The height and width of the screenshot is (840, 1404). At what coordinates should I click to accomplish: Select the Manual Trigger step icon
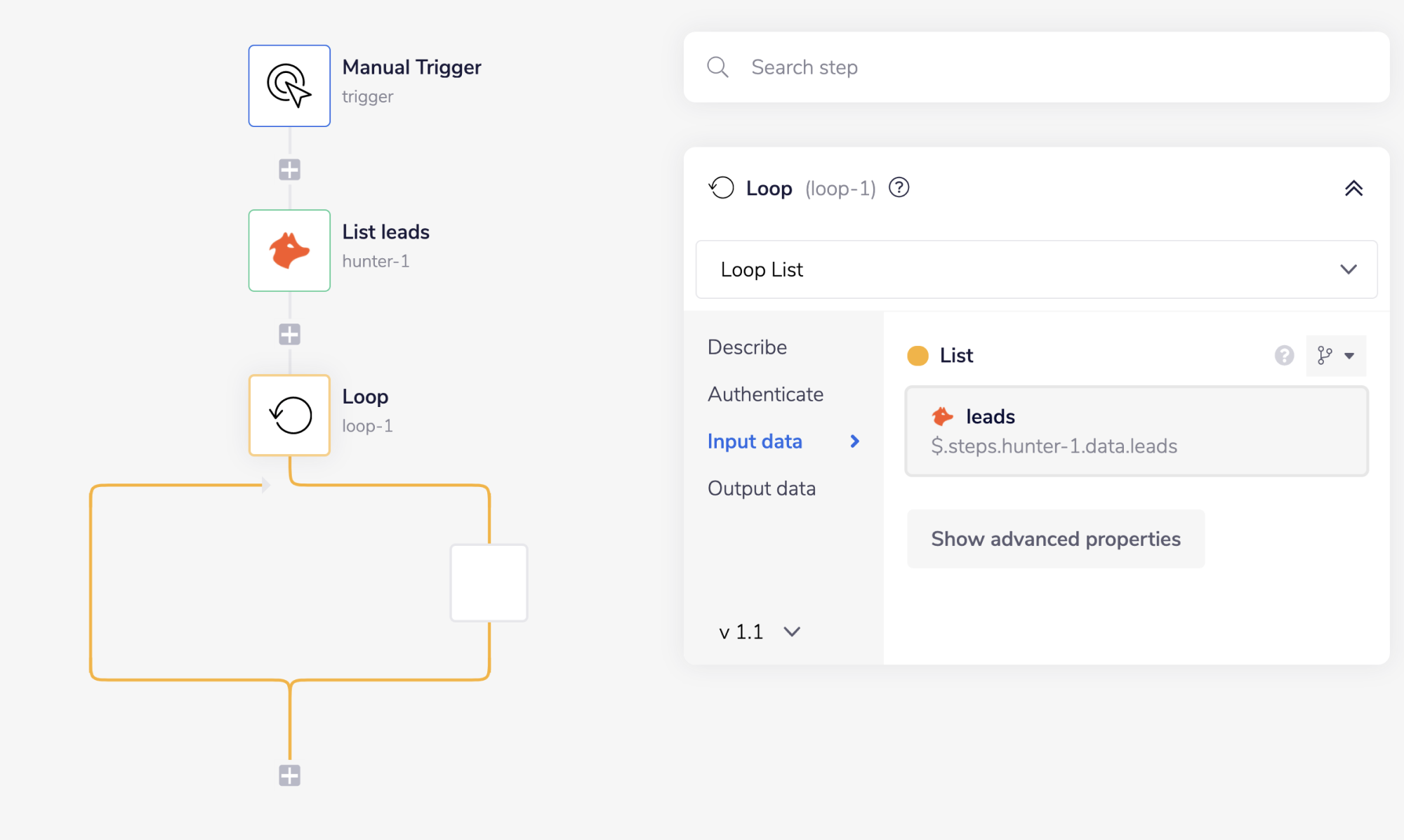click(x=289, y=86)
